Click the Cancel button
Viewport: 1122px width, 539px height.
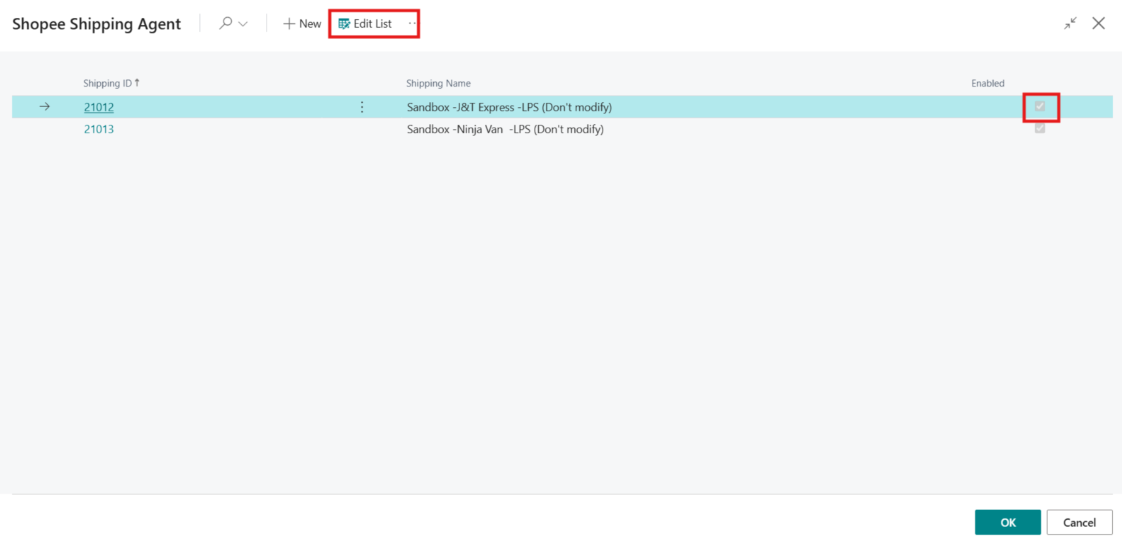tap(1079, 523)
